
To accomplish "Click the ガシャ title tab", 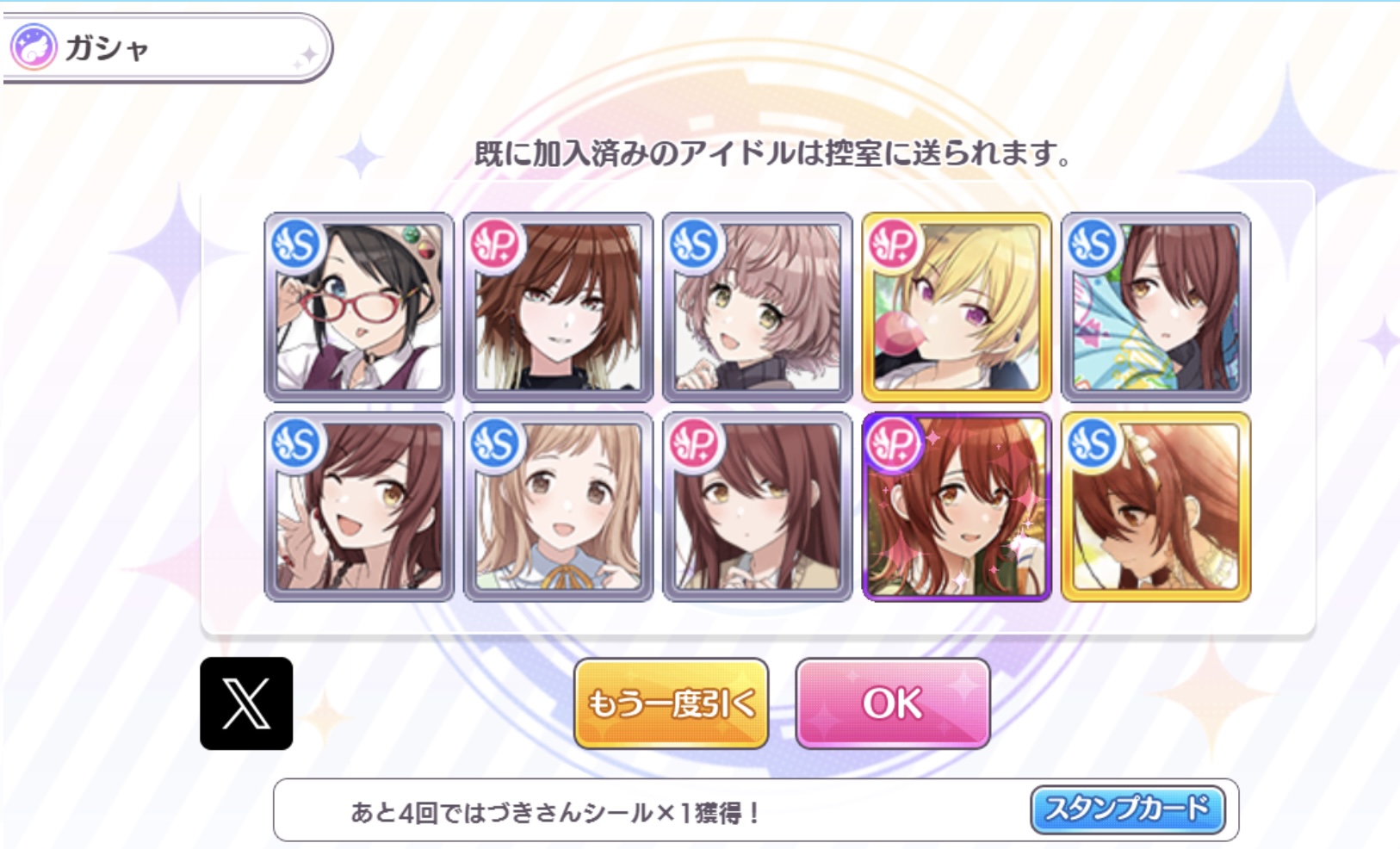I will (168, 48).
